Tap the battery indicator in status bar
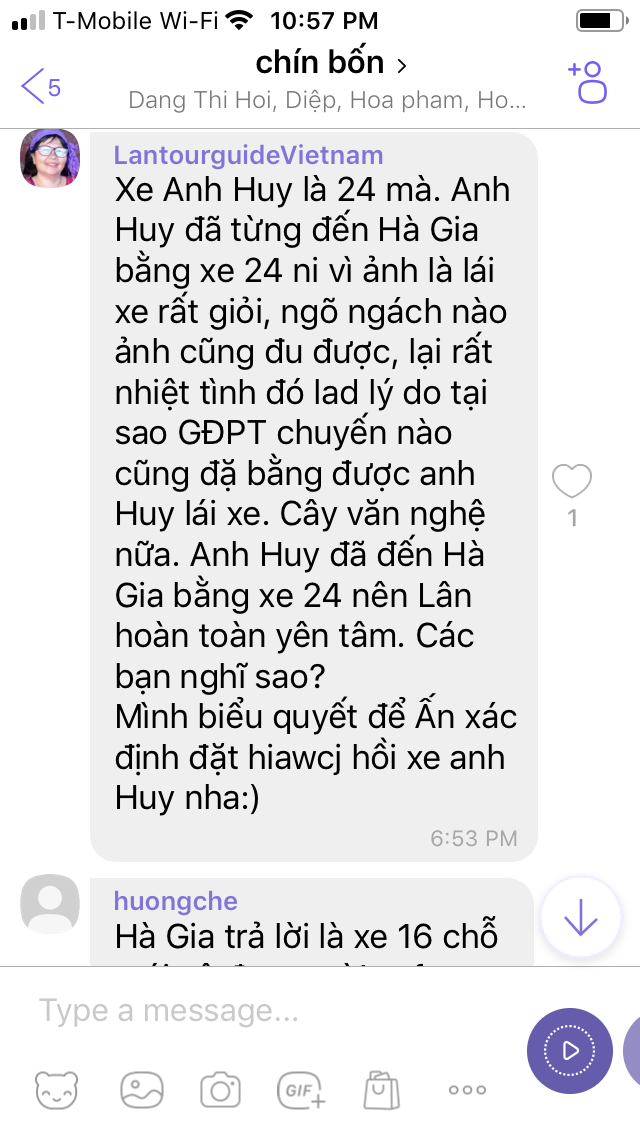The image size is (640, 1136). coord(601,21)
